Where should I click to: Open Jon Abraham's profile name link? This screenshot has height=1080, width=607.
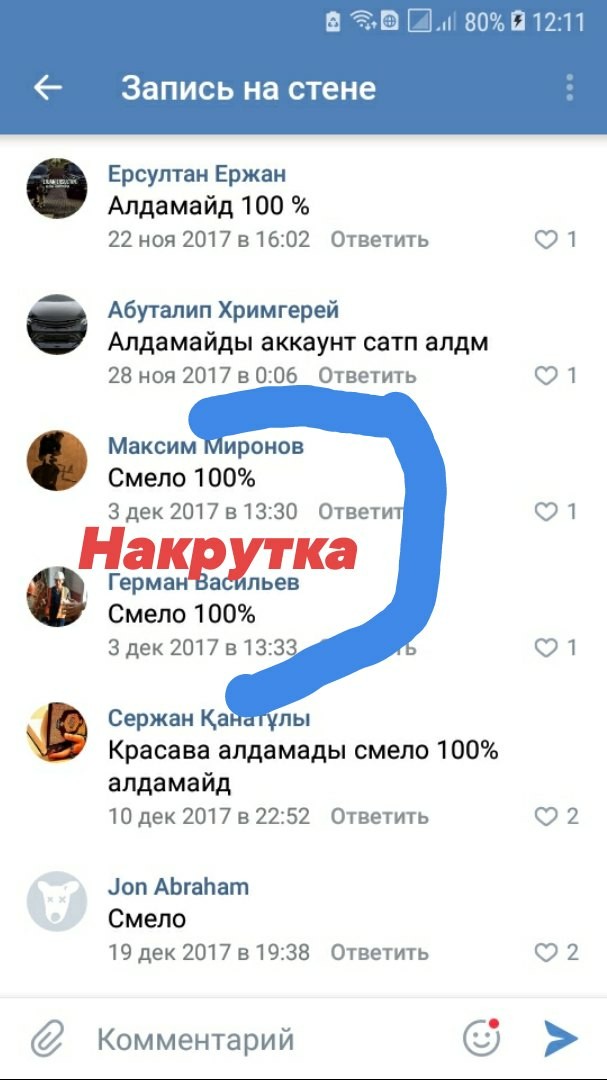tap(178, 886)
